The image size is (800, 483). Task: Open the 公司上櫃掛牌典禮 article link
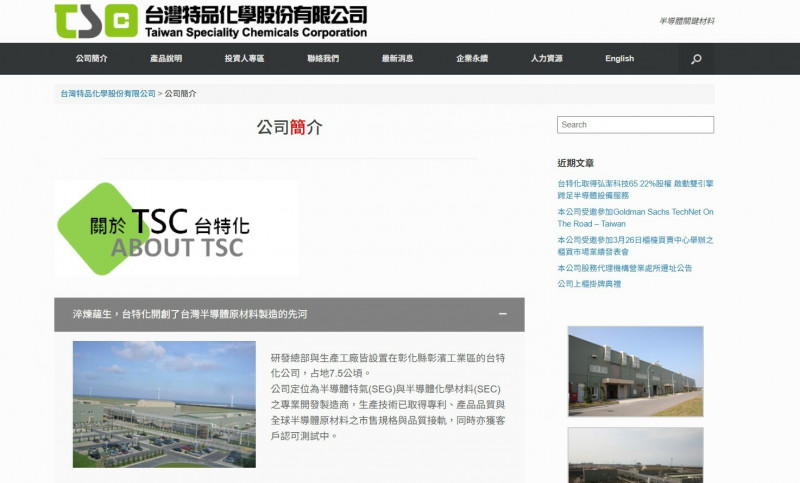589,284
